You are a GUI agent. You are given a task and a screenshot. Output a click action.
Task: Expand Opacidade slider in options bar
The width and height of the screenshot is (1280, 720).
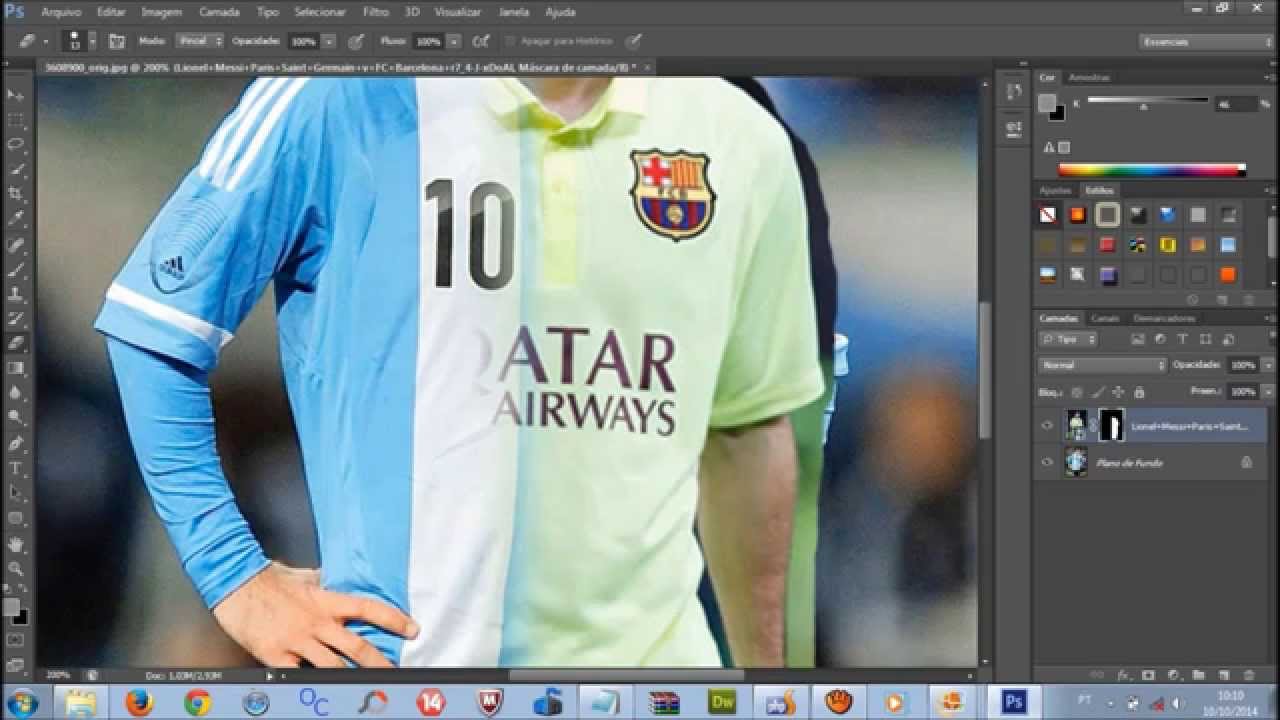point(328,42)
